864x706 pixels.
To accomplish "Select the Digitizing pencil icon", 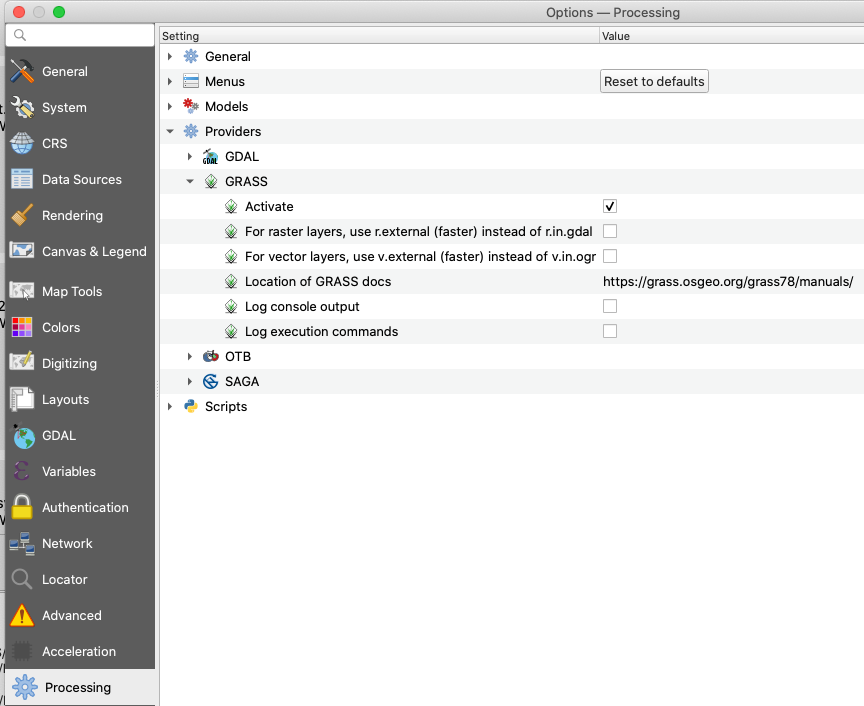I will pos(22,363).
